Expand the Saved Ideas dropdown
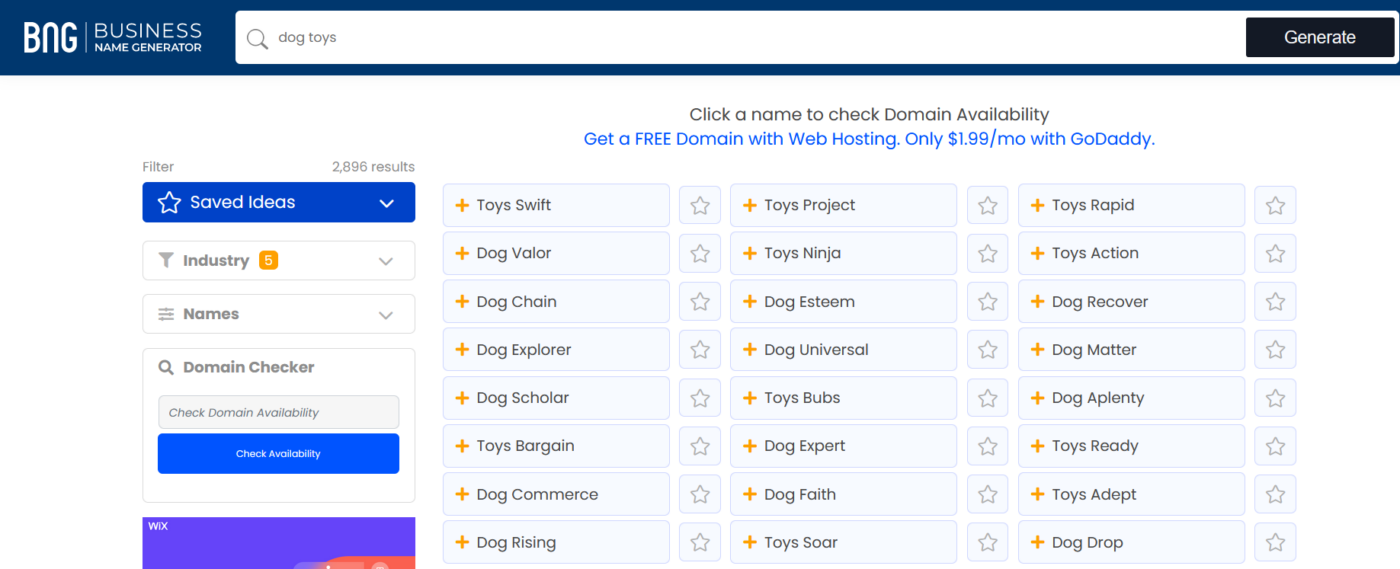Image resolution: width=1400 pixels, height=569 pixels. pyautogui.click(x=387, y=203)
